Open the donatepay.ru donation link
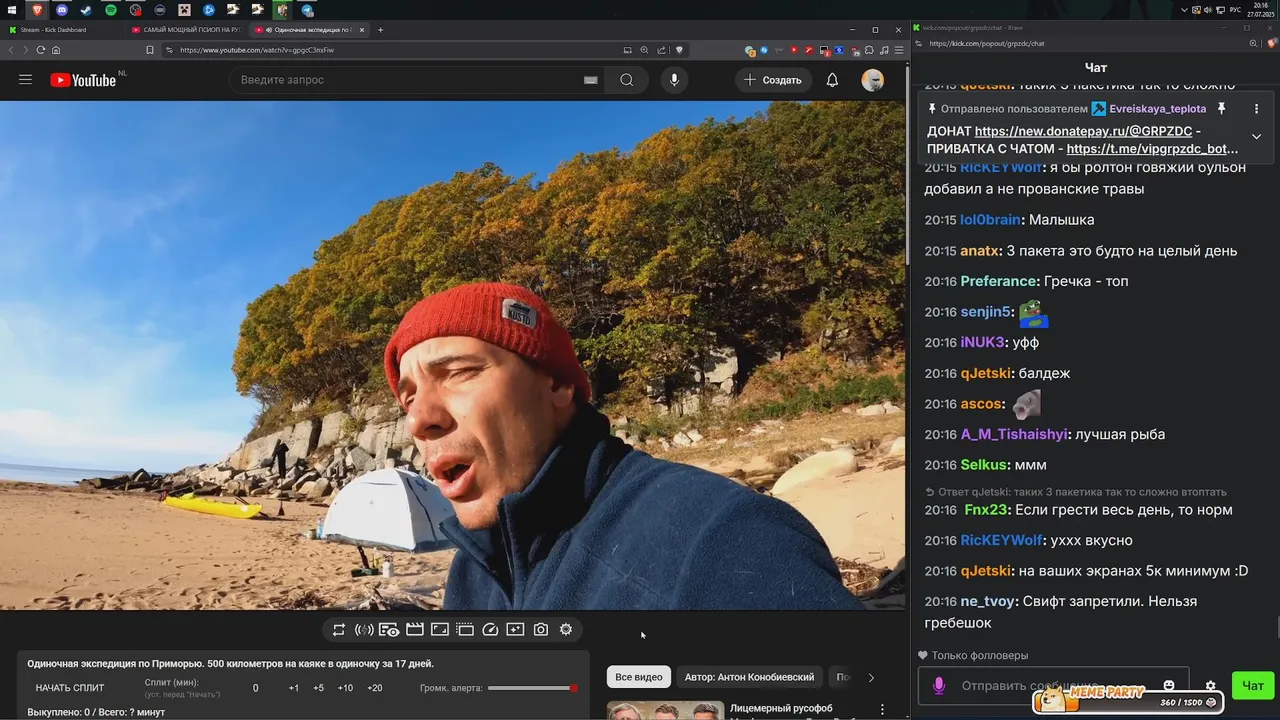Screen dimensions: 1280x720 pyautogui.click(x=1083, y=131)
